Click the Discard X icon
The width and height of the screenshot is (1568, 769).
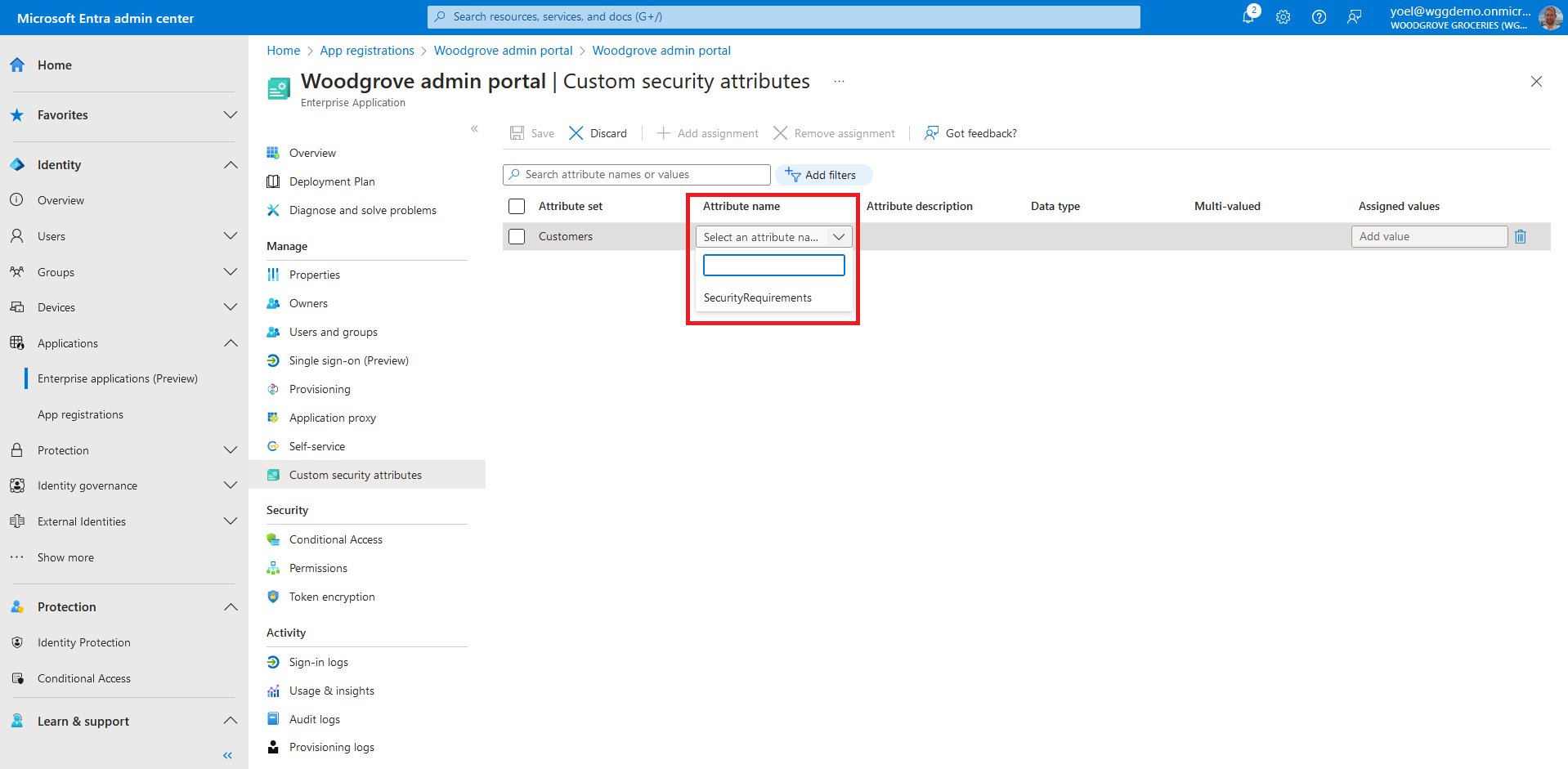pyautogui.click(x=576, y=133)
